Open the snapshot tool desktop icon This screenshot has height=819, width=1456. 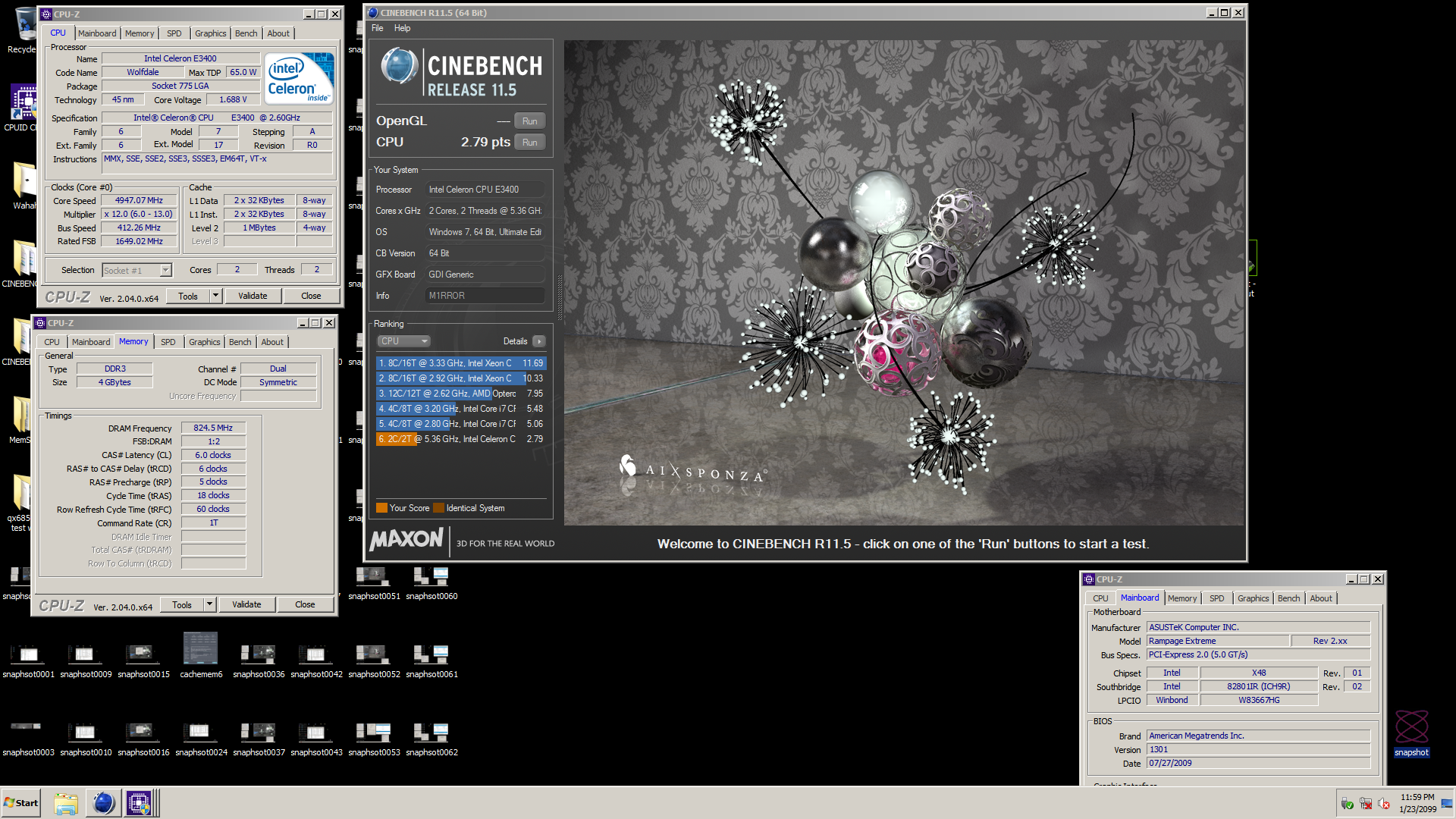click(1411, 733)
